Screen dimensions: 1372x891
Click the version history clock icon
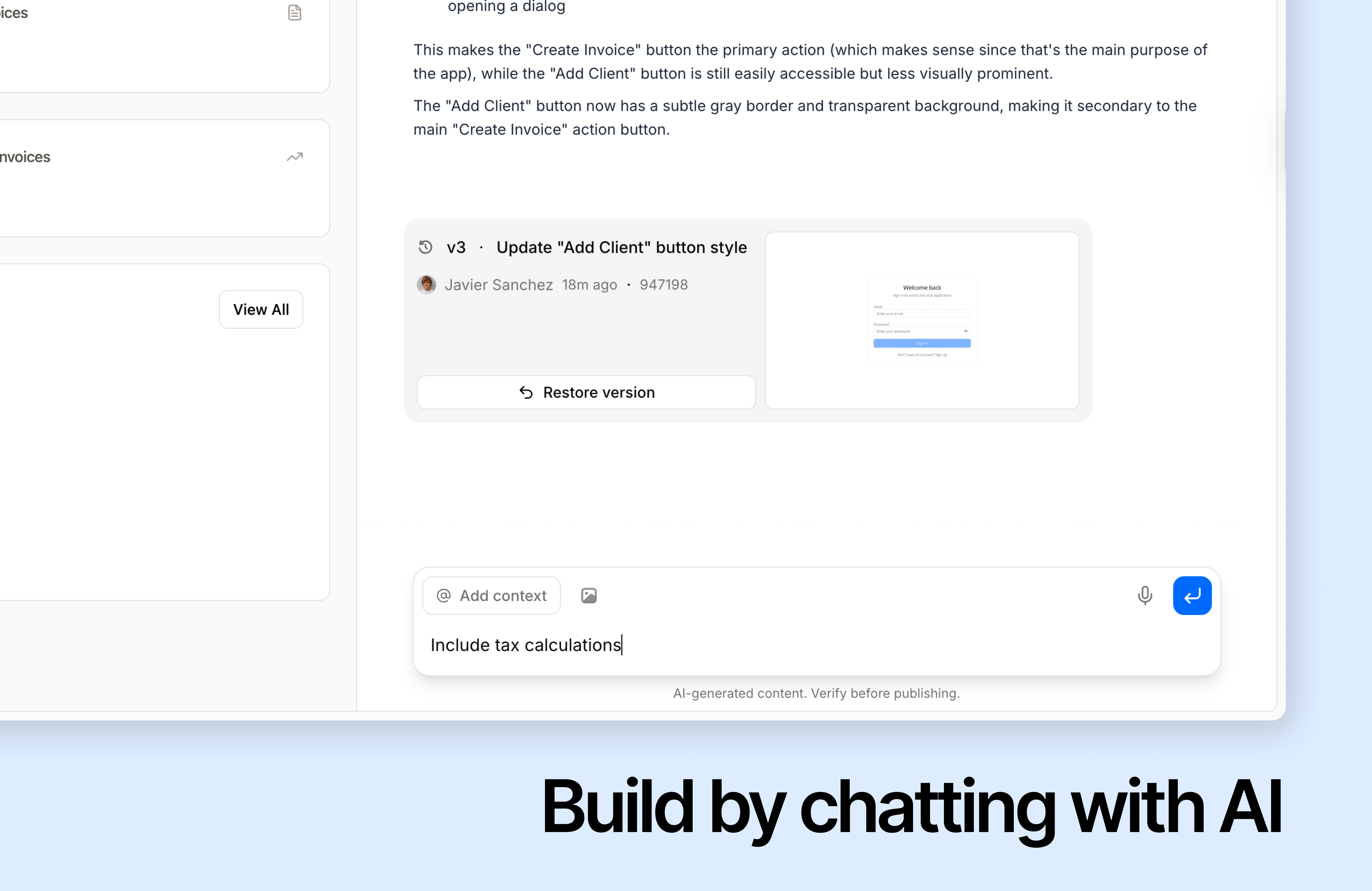click(425, 247)
